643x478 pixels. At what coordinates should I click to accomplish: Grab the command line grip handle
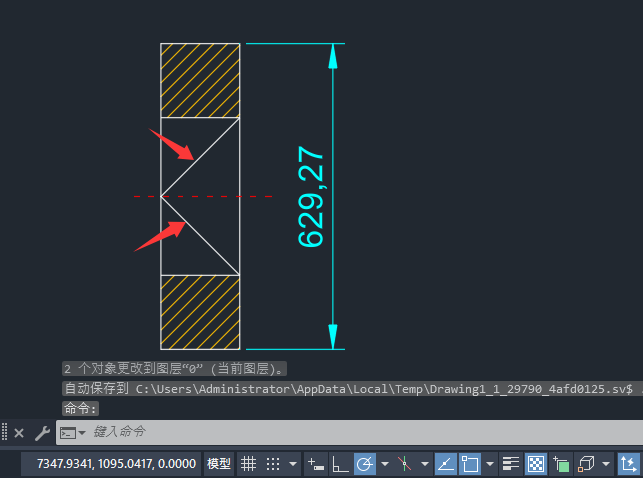[5, 432]
